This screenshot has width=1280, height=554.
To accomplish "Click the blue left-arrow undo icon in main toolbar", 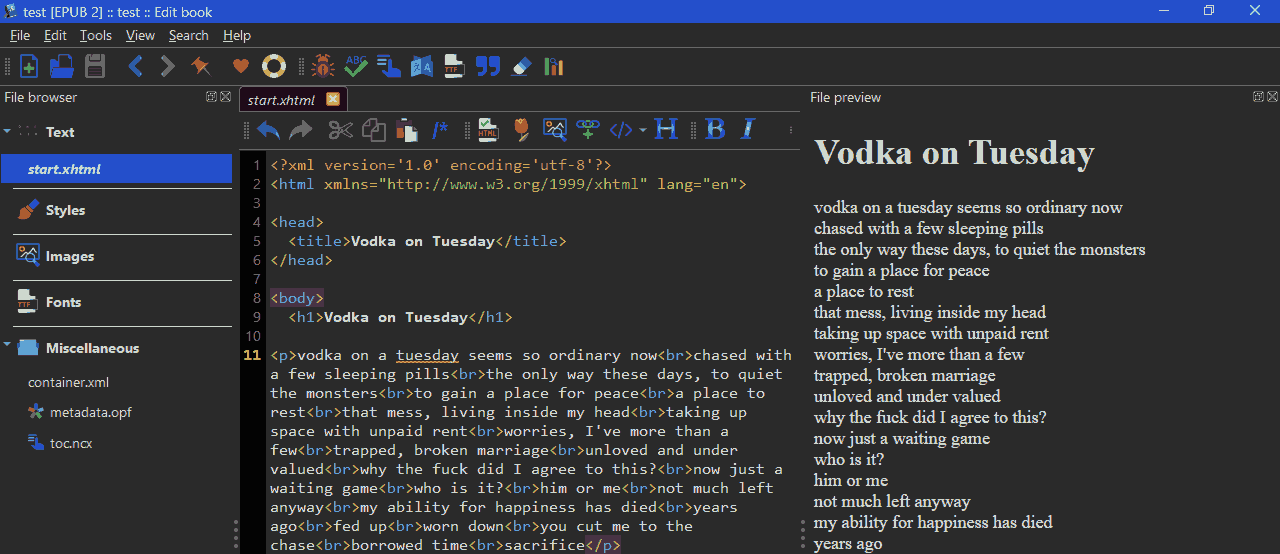I will [136, 67].
